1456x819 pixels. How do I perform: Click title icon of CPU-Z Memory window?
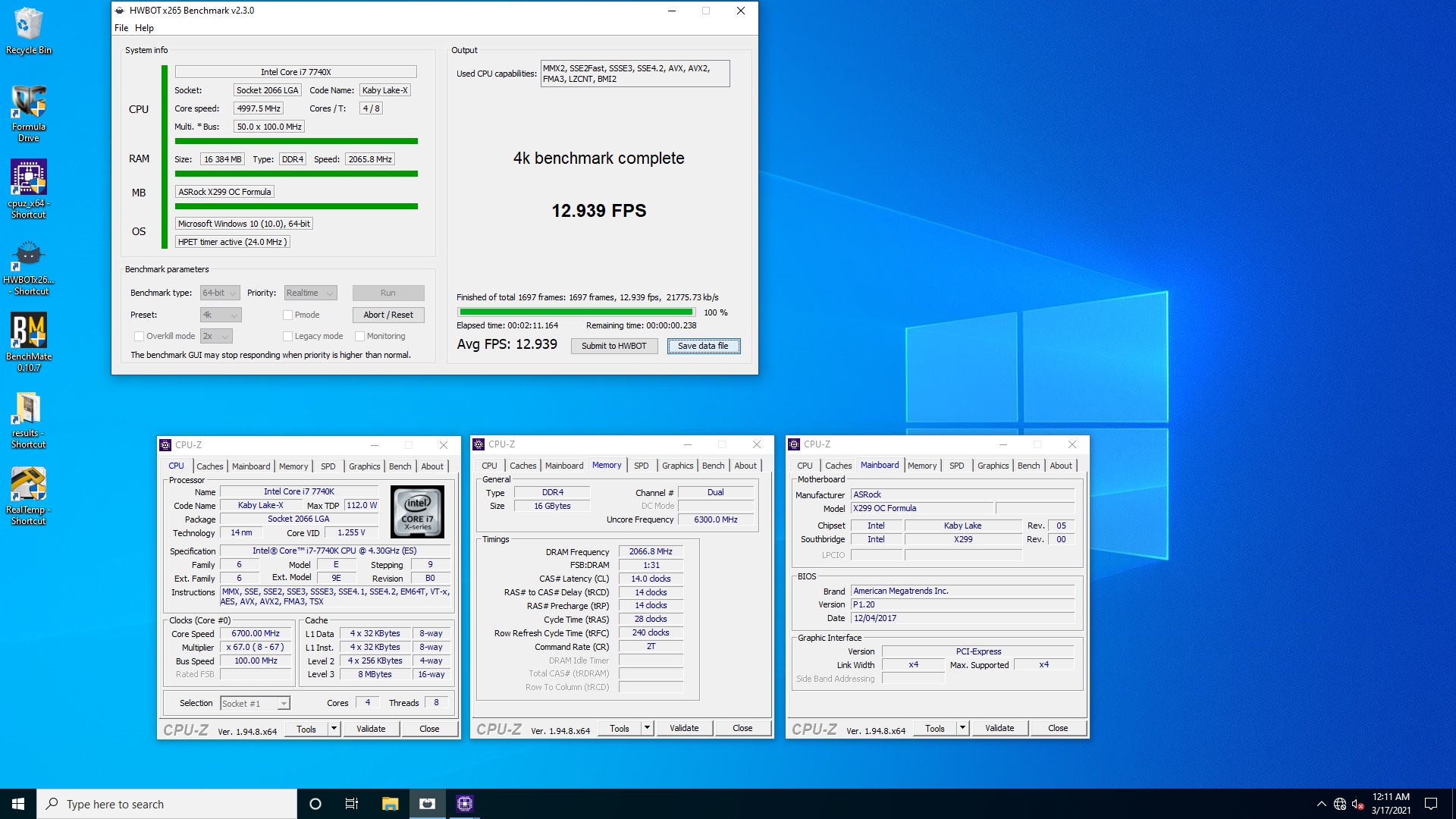479,444
